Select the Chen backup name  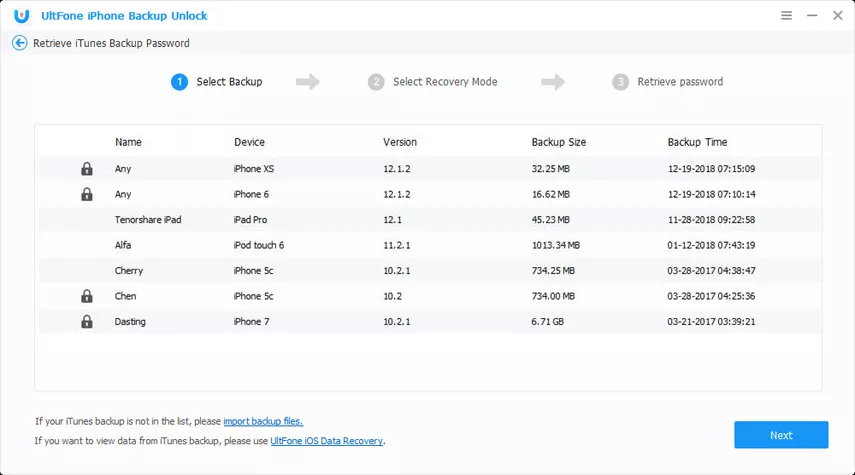(125, 296)
